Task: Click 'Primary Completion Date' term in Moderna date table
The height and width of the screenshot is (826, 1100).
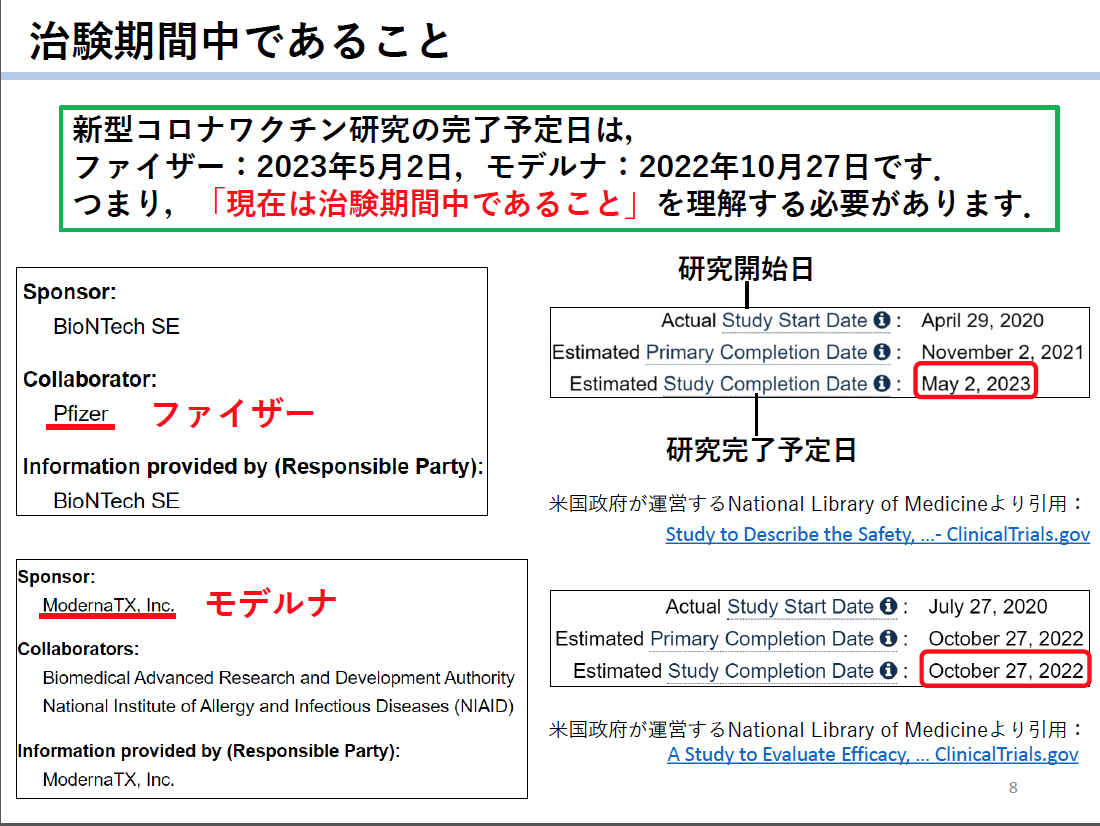Action: click(x=762, y=639)
